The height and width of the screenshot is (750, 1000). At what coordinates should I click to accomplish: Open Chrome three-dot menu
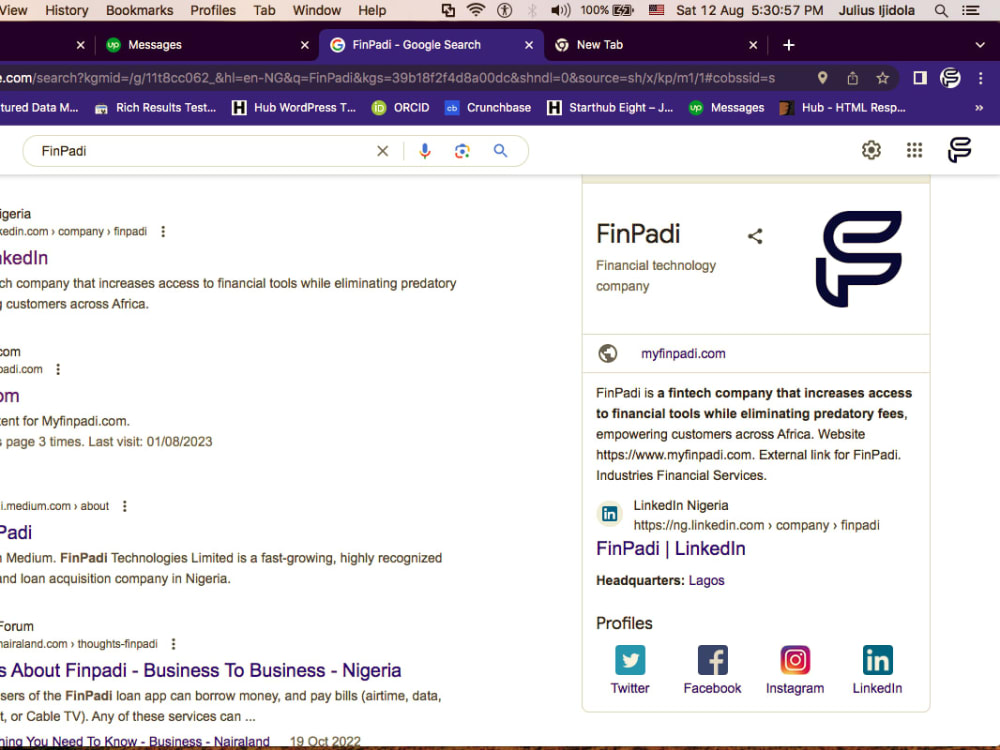coord(981,78)
